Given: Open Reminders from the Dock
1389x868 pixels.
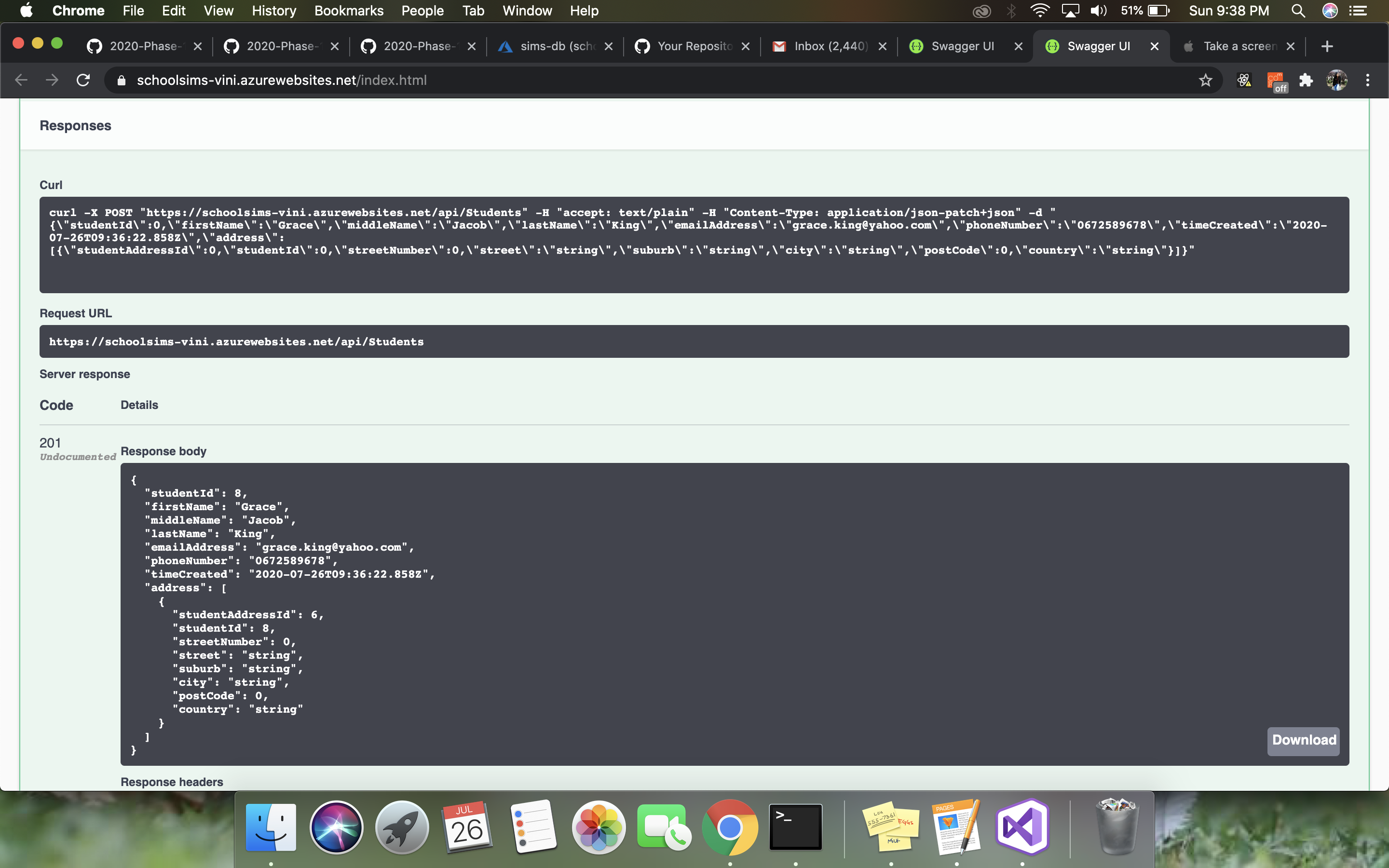Looking at the screenshot, I should coord(533,827).
